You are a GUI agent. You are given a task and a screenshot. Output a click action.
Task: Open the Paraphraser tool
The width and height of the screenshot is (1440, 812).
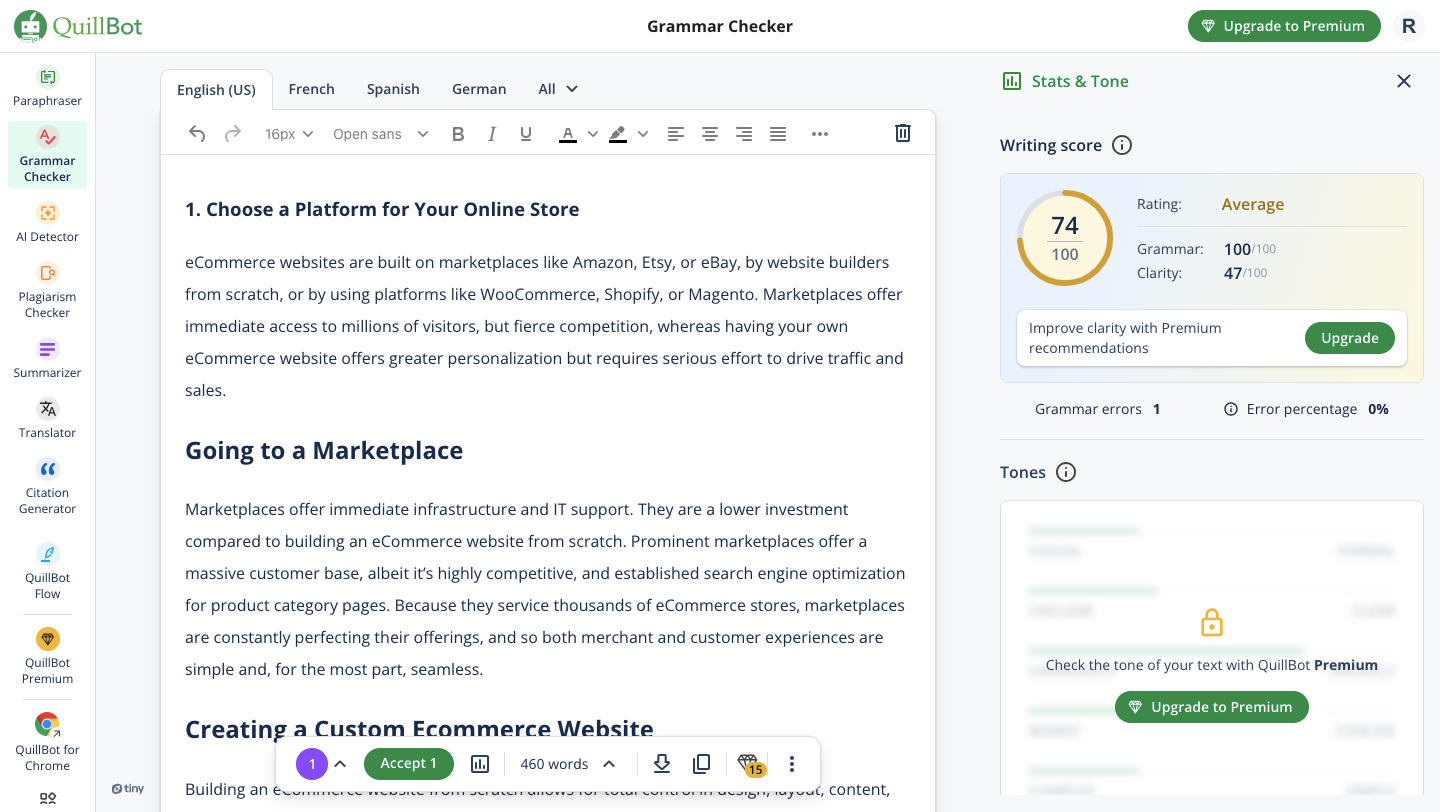click(x=47, y=87)
